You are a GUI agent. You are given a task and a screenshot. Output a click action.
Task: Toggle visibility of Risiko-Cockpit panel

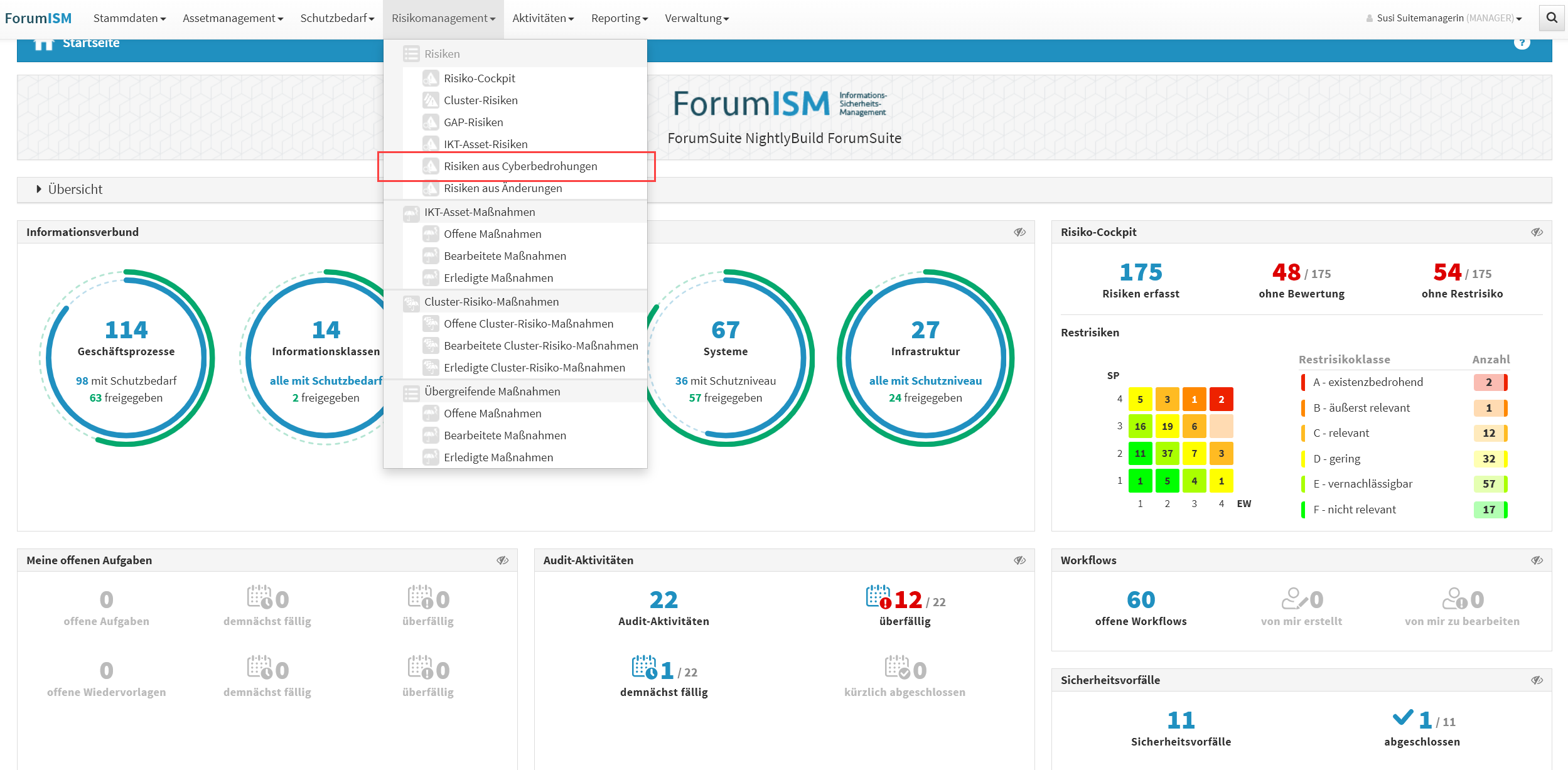[x=1537, y=232]
